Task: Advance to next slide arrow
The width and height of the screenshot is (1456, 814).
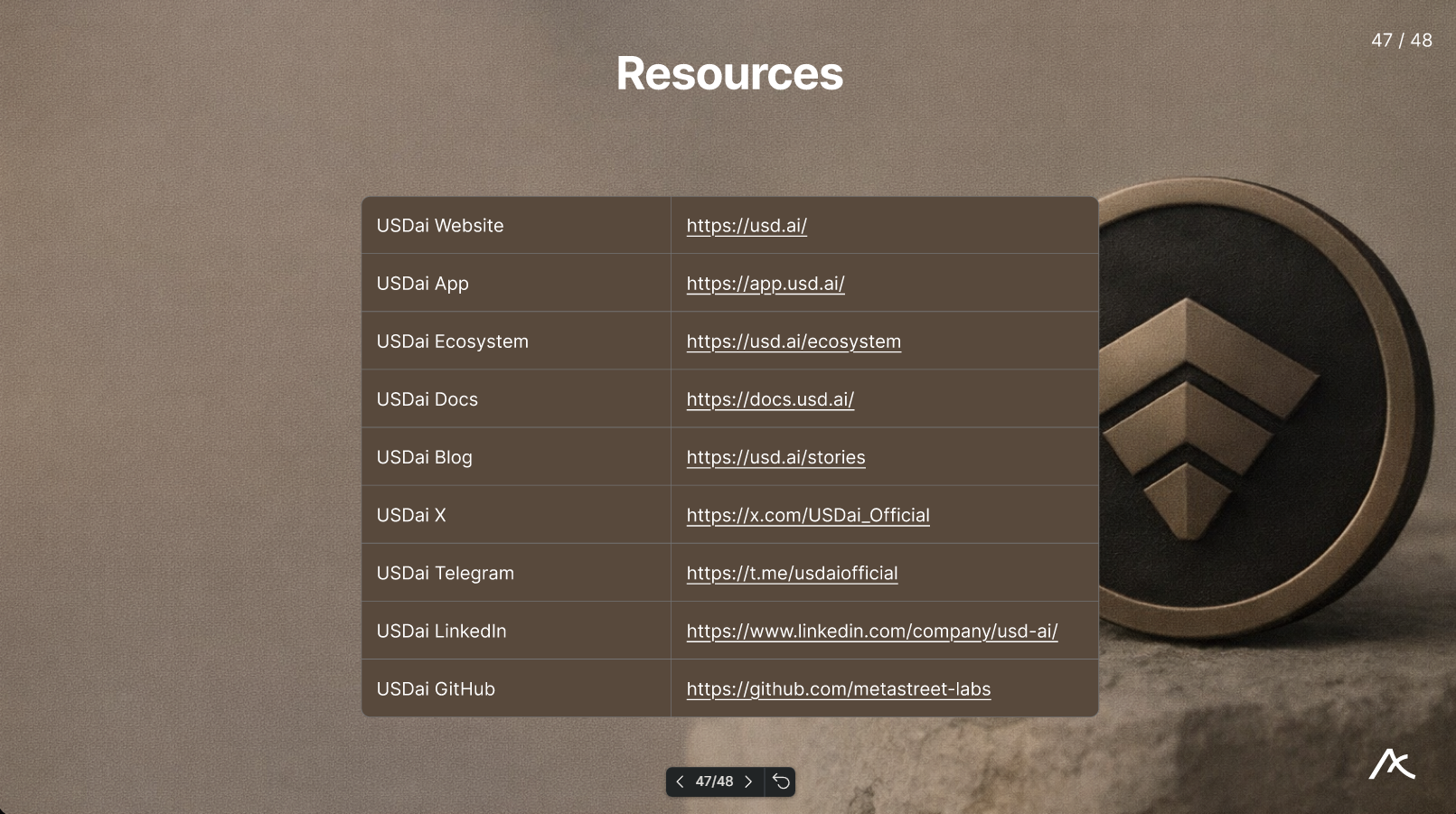Action: pos(748,781)
